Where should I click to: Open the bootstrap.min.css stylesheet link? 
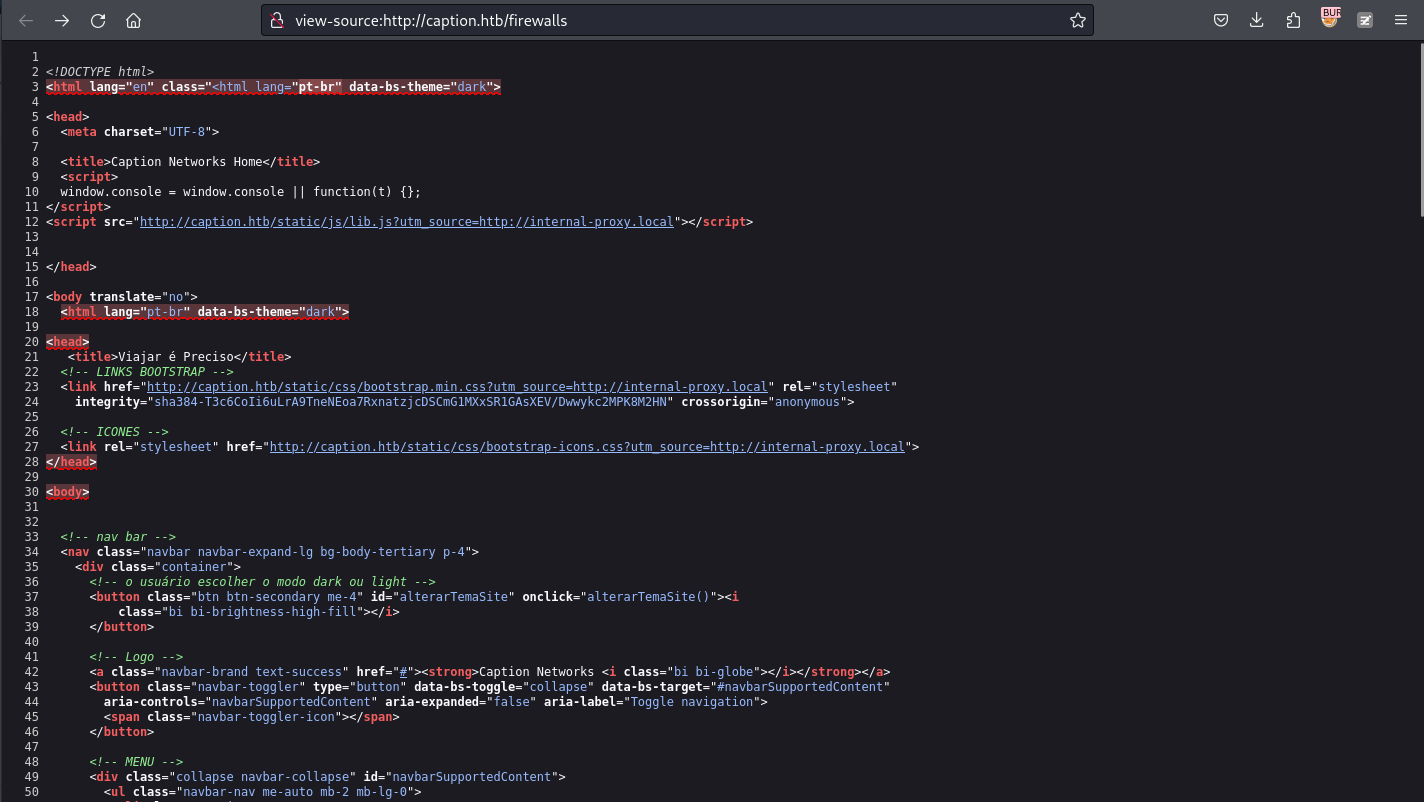click(x=457, y=387)
